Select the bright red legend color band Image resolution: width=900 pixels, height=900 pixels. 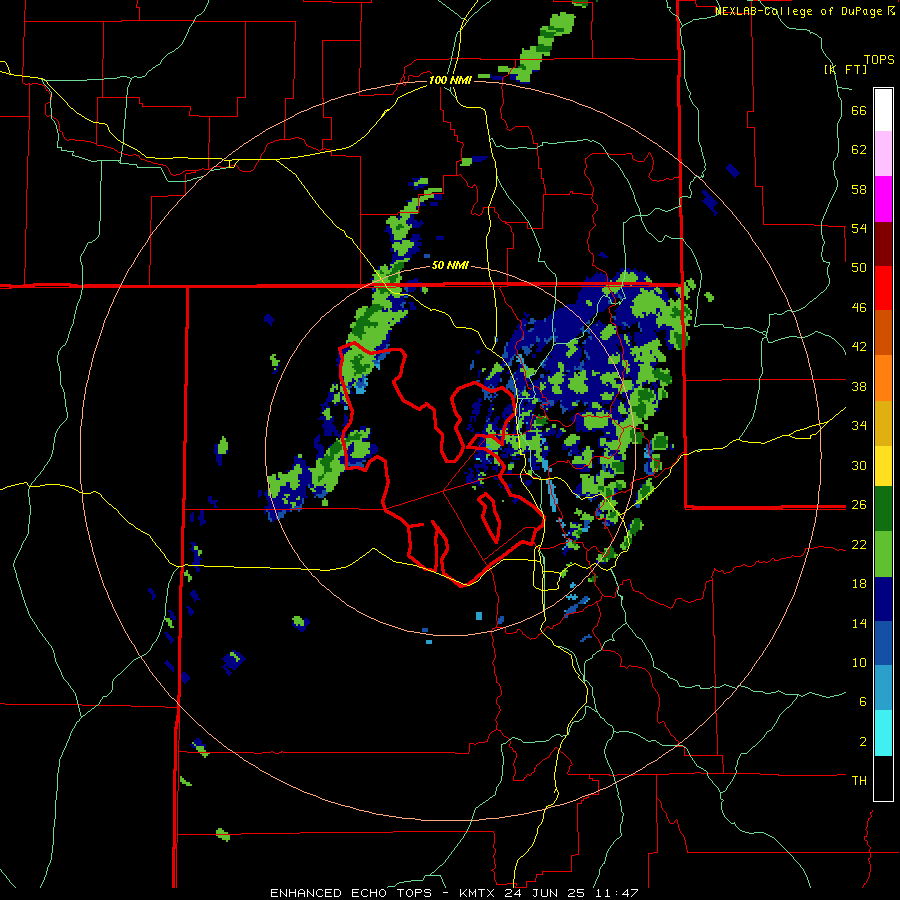pos(883,288)
